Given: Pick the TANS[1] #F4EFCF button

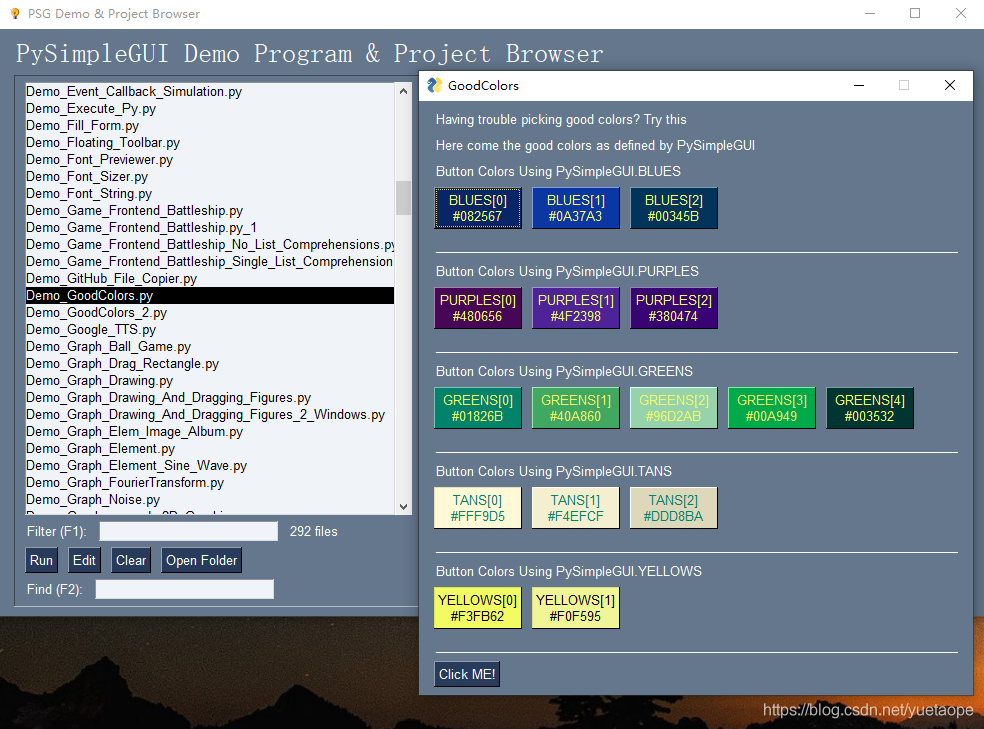Looking at the screenshot, I should [x=575, y=508].
